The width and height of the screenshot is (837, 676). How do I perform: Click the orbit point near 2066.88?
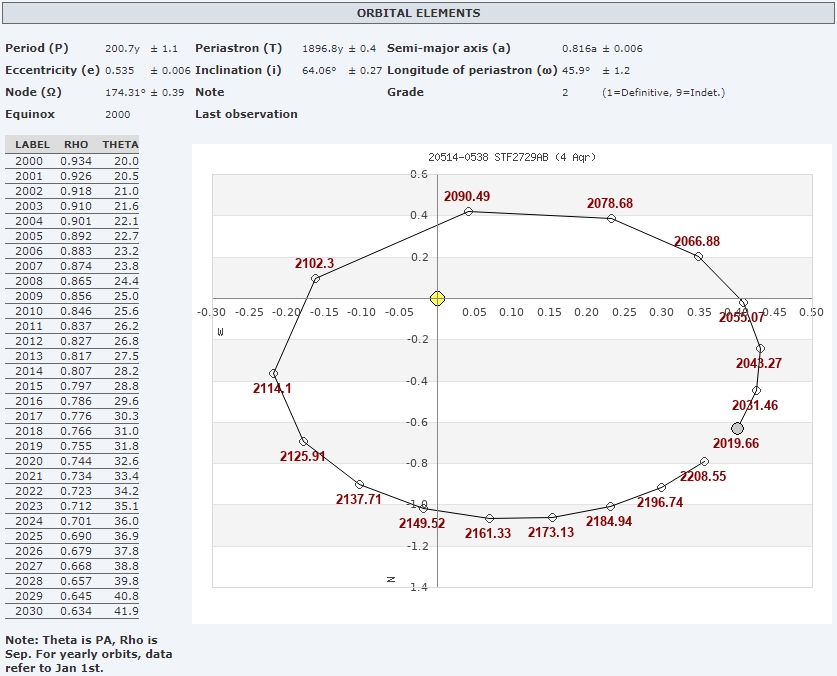pos(698,257)
